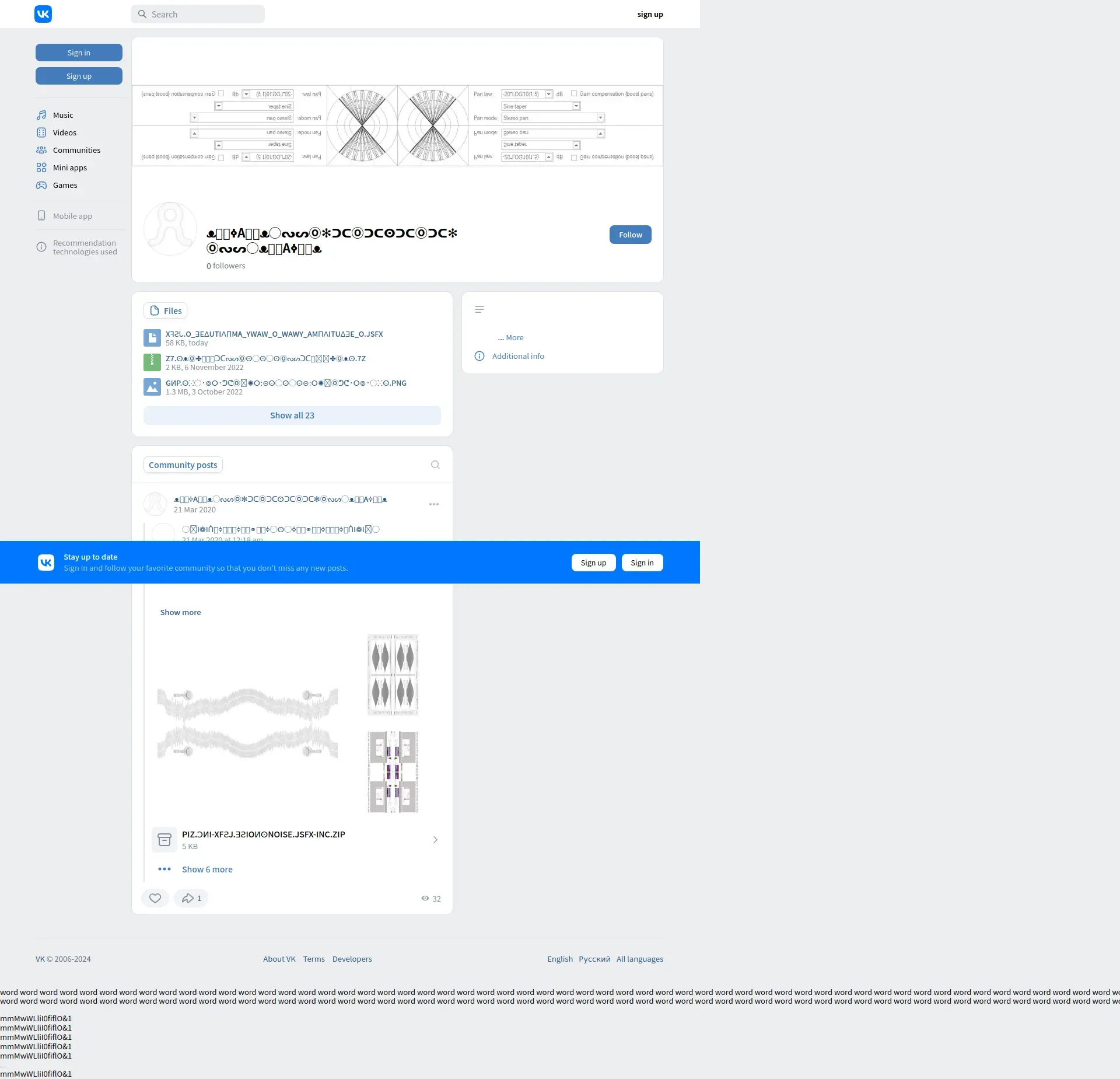The width and height of the screenshot is (1120, 1079).
Task: Open Videos section icon
Action: (x=41, y=132)
